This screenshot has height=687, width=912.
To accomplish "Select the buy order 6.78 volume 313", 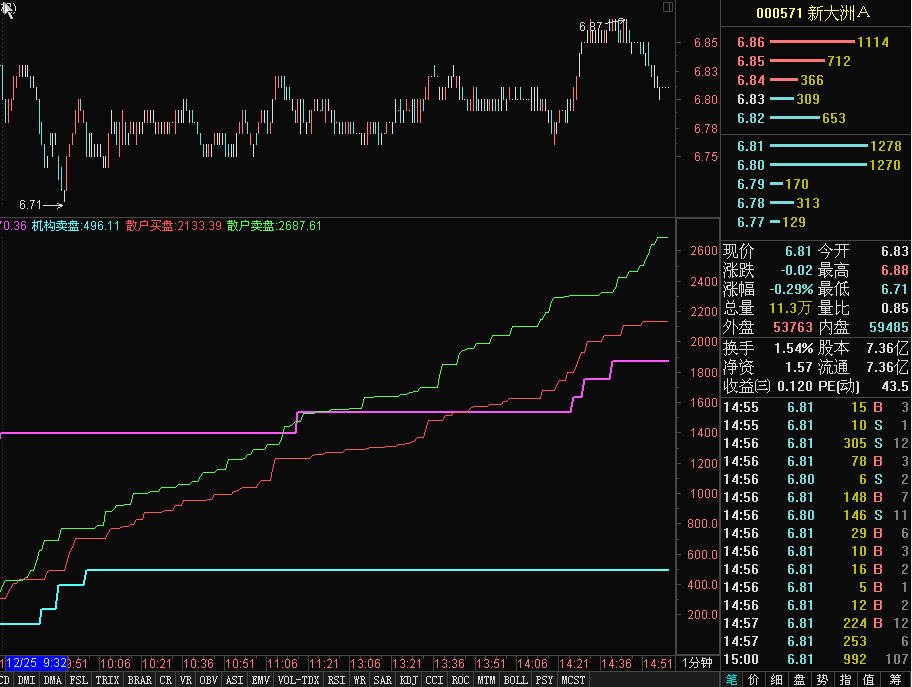I will point(778,203).
